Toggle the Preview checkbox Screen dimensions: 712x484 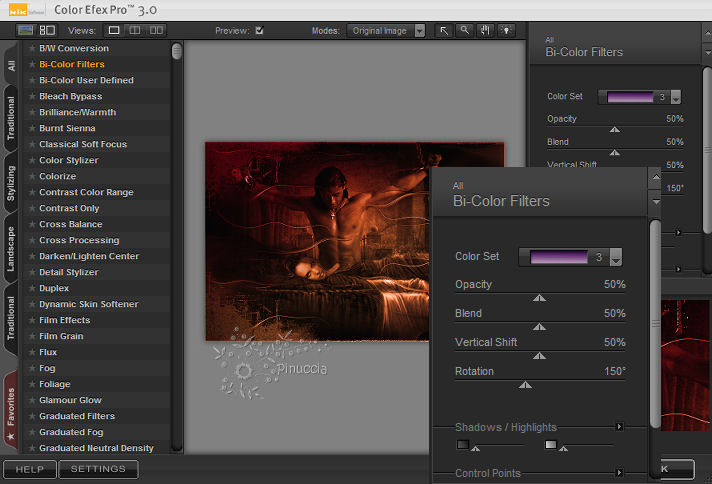pos(260,30)
